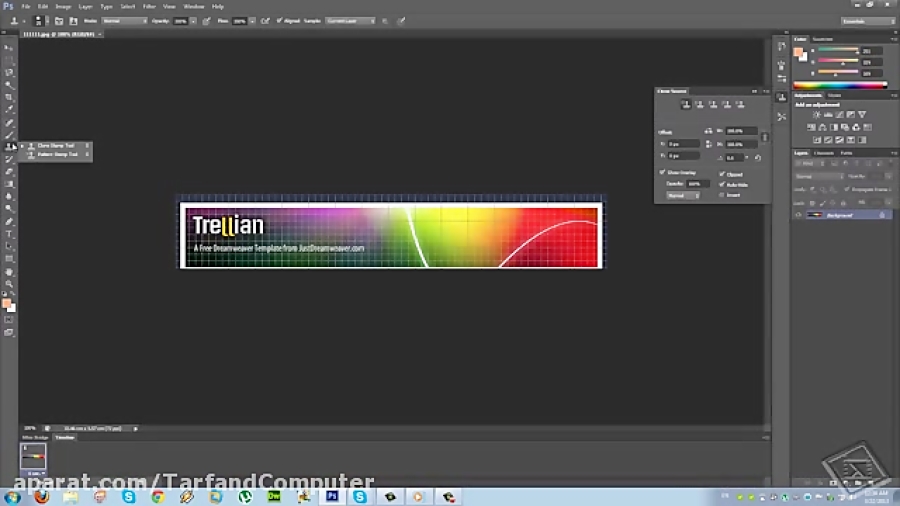Switch to the Channels tab
Viewport: 900px width, 506px height.
tap(824, 153)
